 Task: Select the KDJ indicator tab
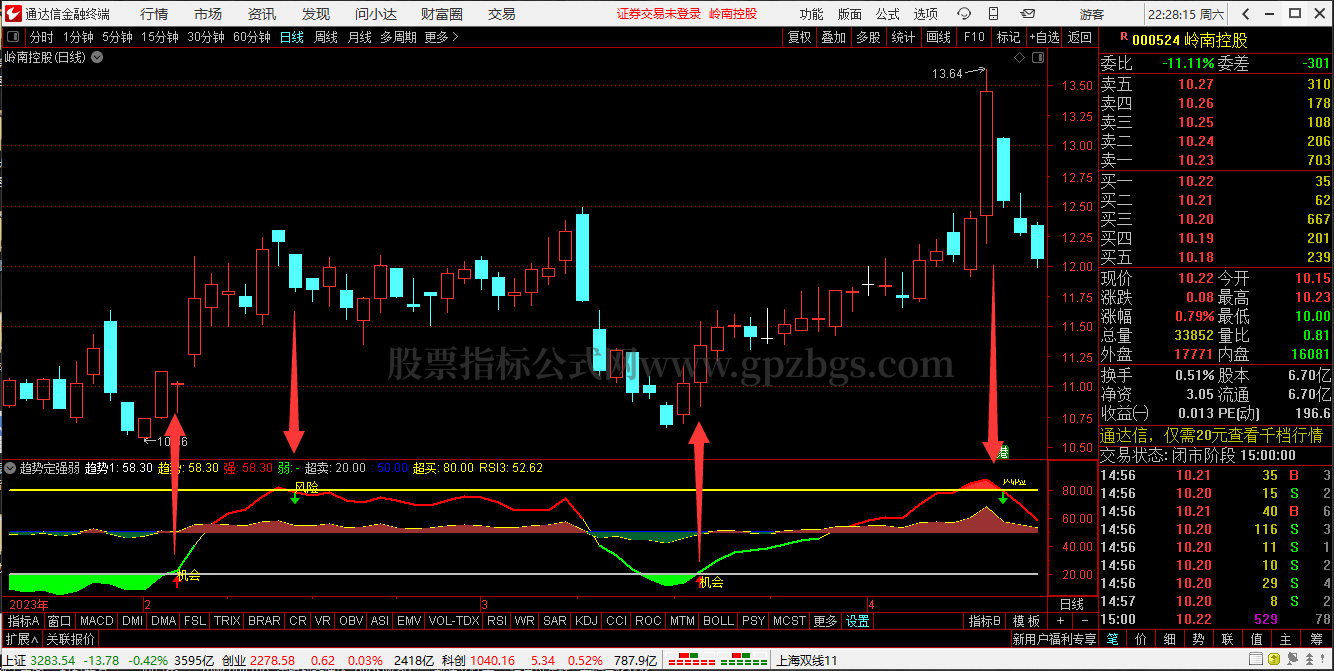(586, 621)
